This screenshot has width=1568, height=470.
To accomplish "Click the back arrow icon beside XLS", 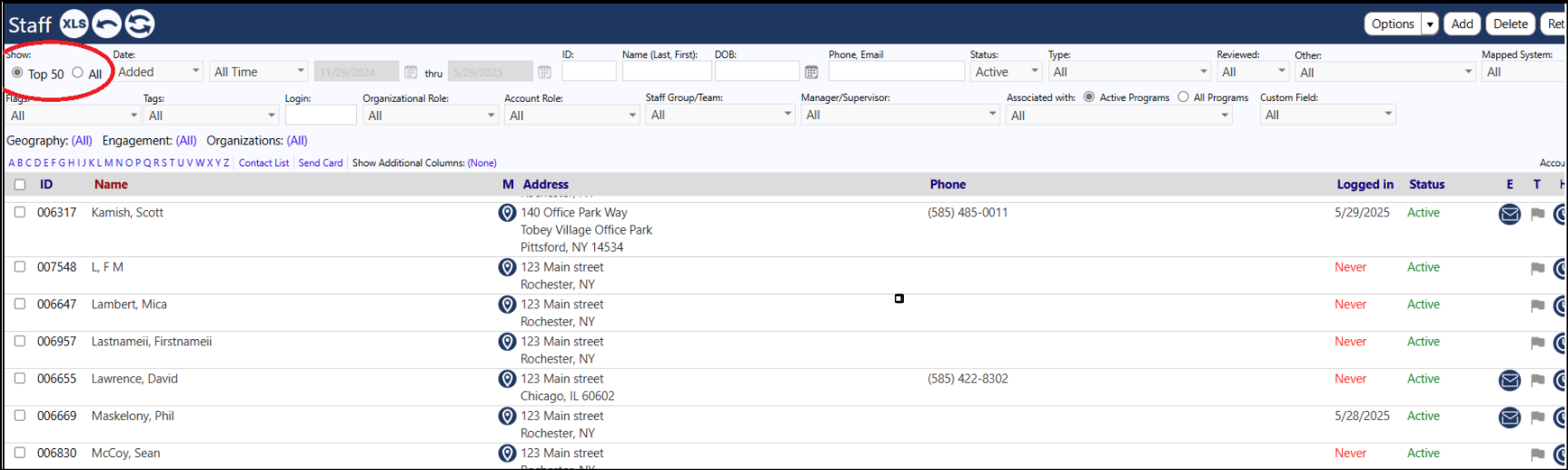I will pos(106,24).
